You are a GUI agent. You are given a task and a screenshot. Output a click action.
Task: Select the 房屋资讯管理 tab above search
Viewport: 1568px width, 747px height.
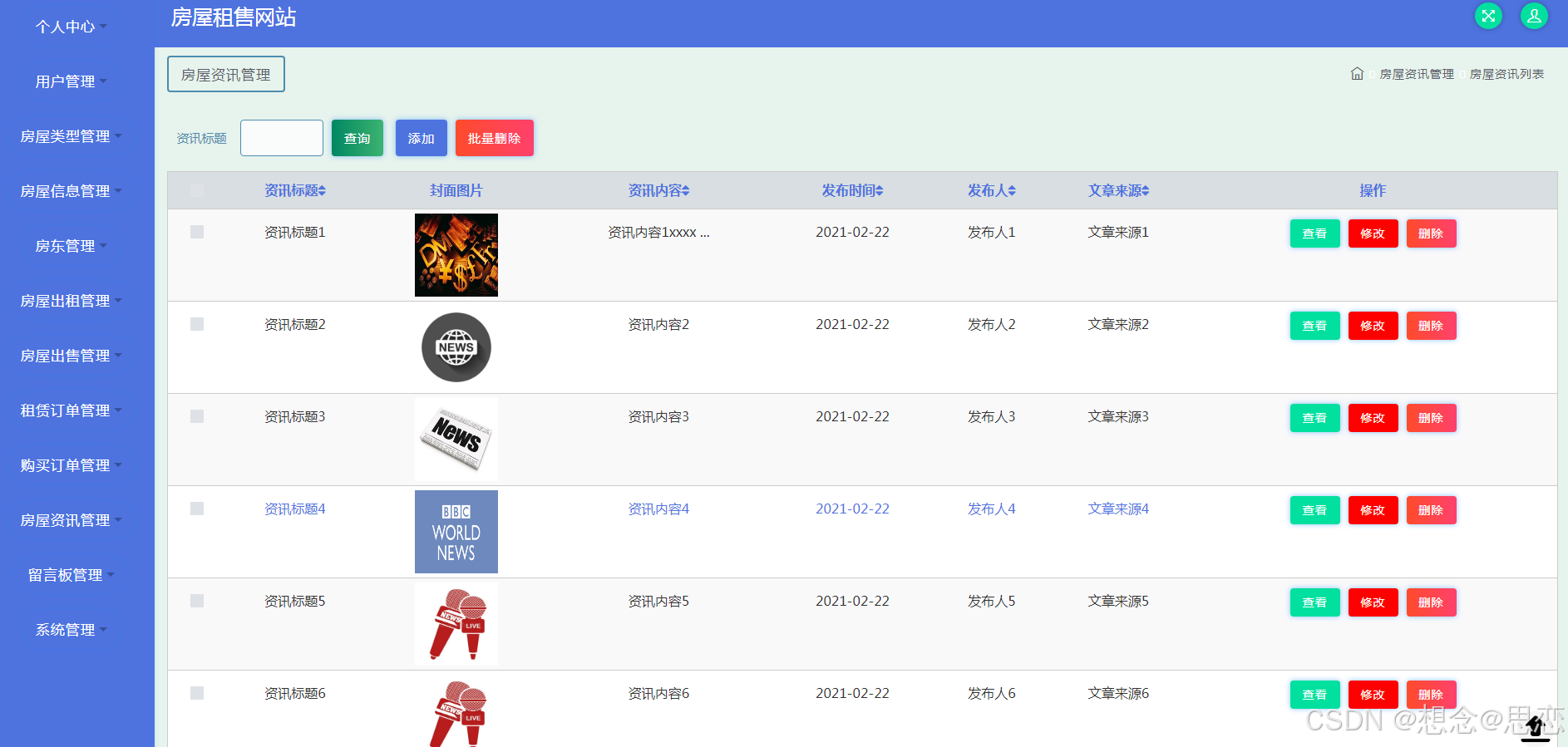click(x=226, y=74)
